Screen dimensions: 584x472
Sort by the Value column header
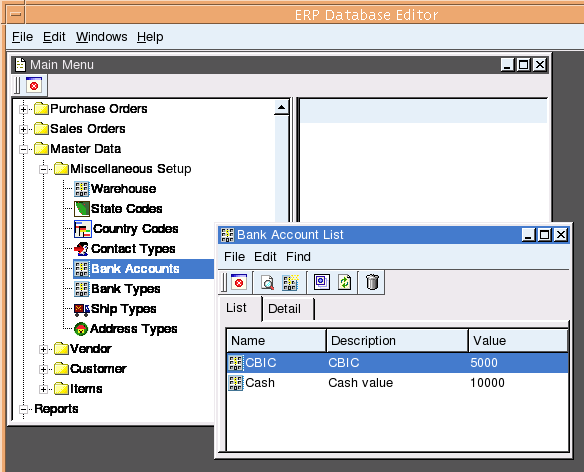click(x=518, y=340)
